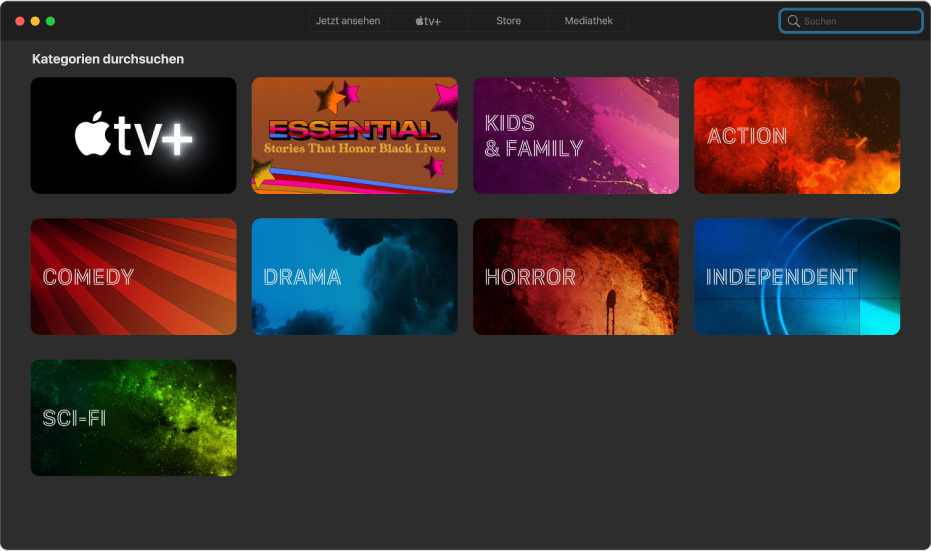Close the TV window with red button
The height and width of the screenshot is (551, 931).
coord(20,21)
